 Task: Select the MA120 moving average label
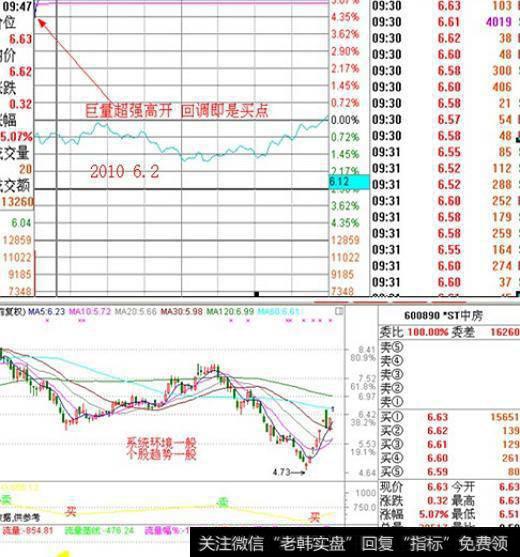pos(230,312)
